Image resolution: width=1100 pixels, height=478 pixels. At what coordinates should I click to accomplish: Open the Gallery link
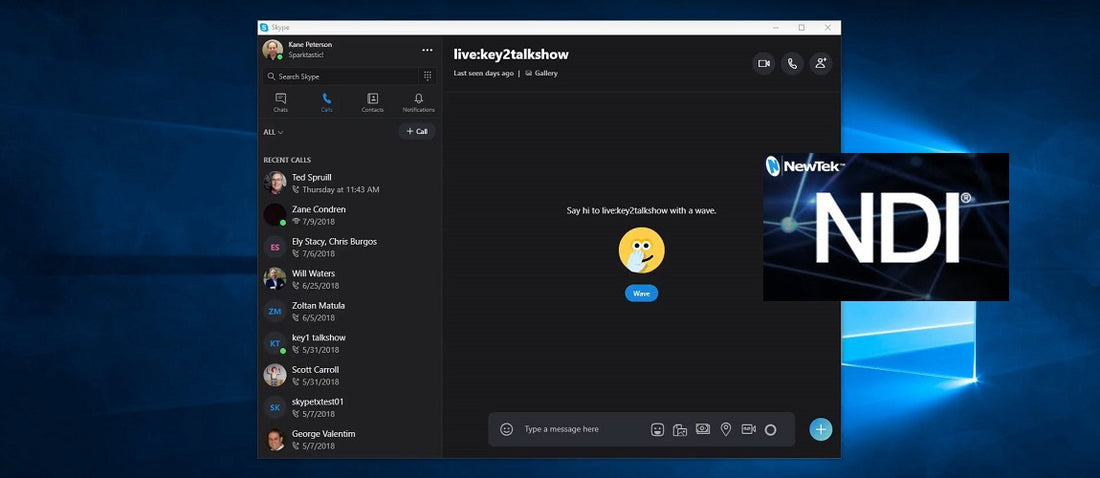tap(542, 73)
